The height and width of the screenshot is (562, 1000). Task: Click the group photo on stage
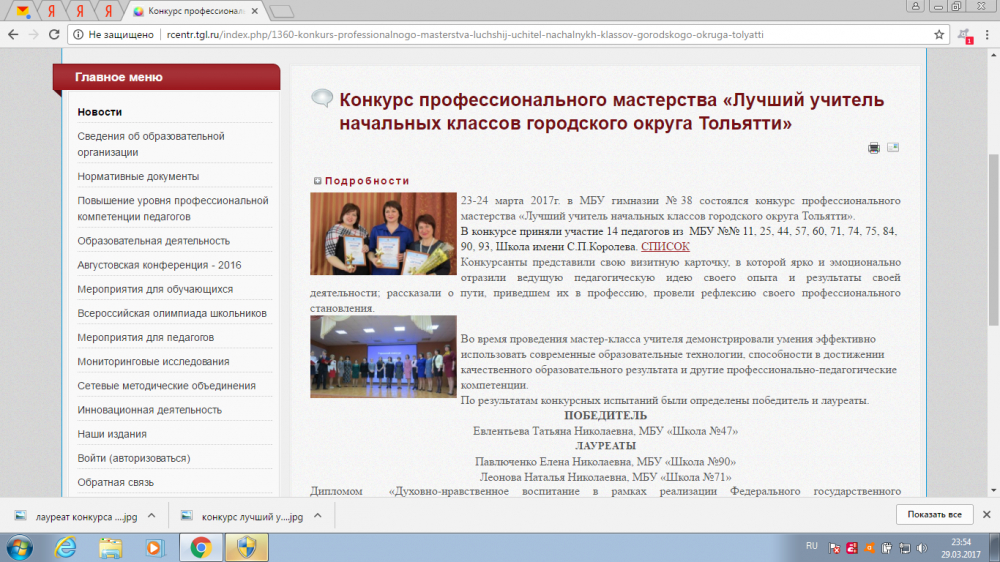pyautogui.click(x=383, y=357)
